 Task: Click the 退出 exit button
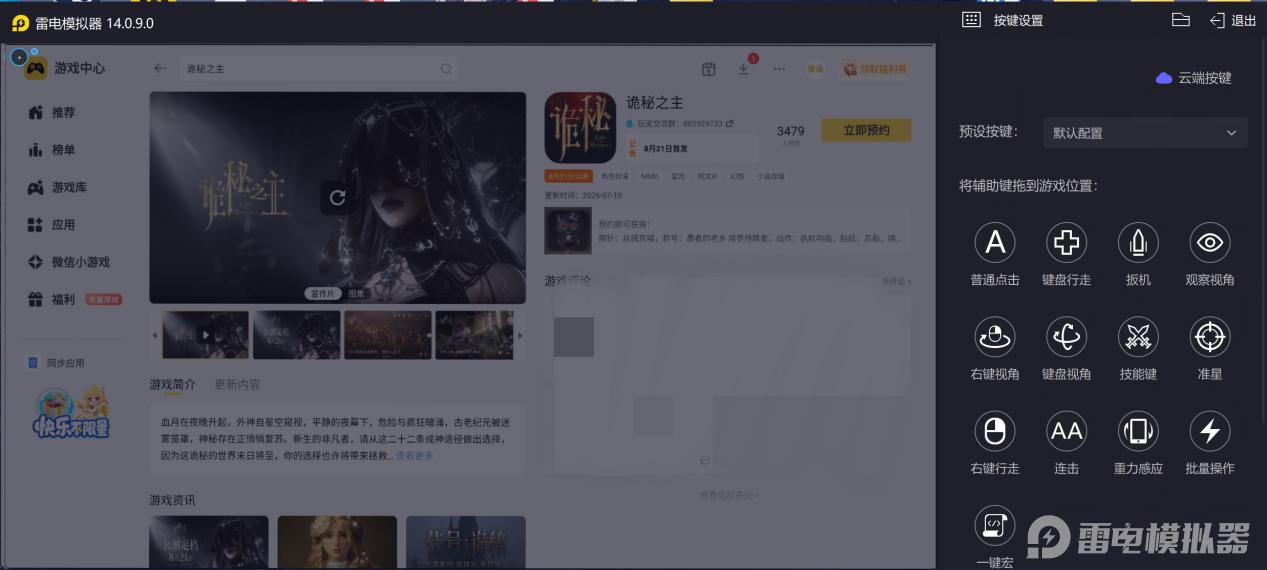1233,20
